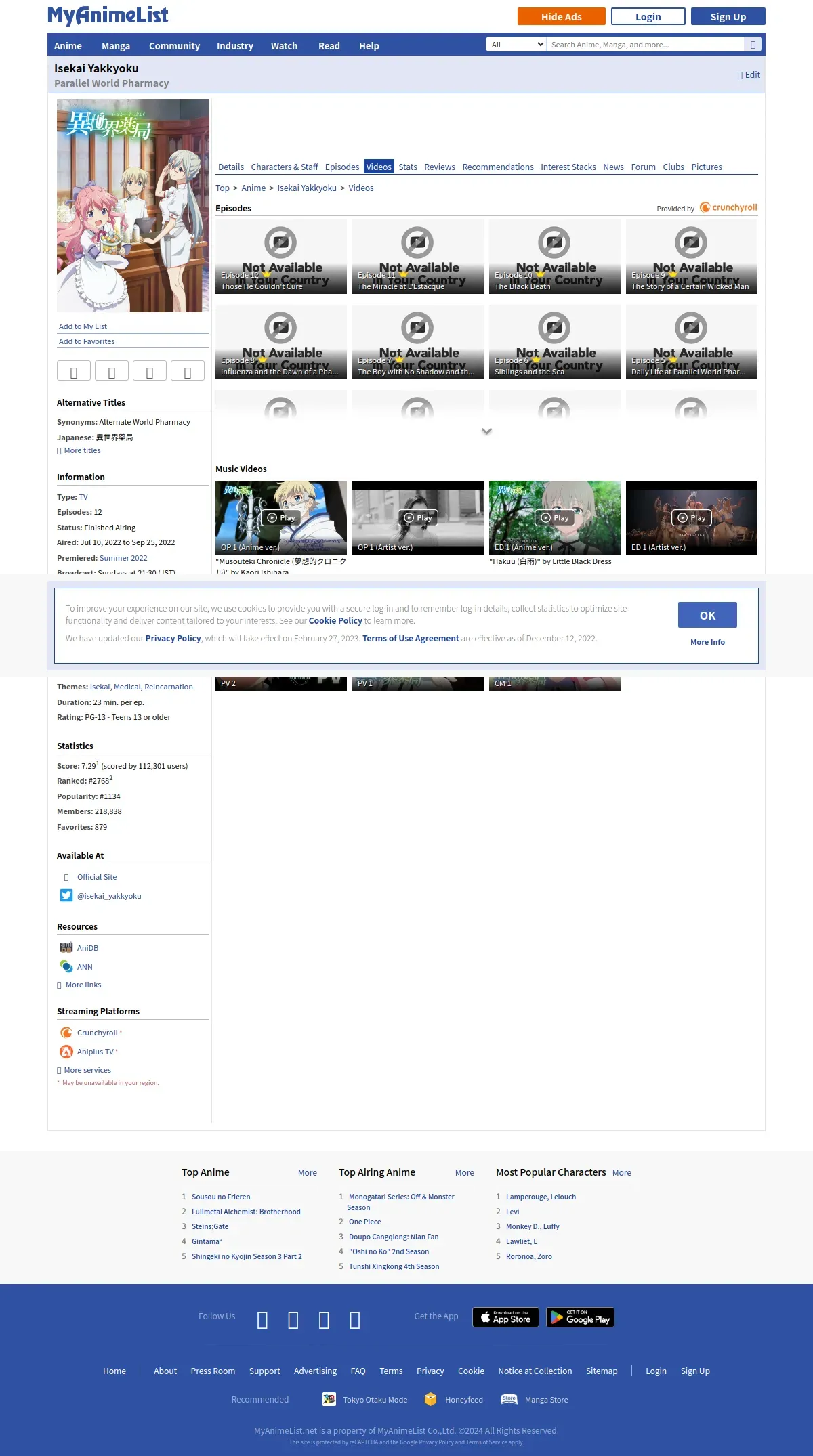Click the Official Site globe icon
Viewport: 813px width, 1456px height.
pos(66,877)
